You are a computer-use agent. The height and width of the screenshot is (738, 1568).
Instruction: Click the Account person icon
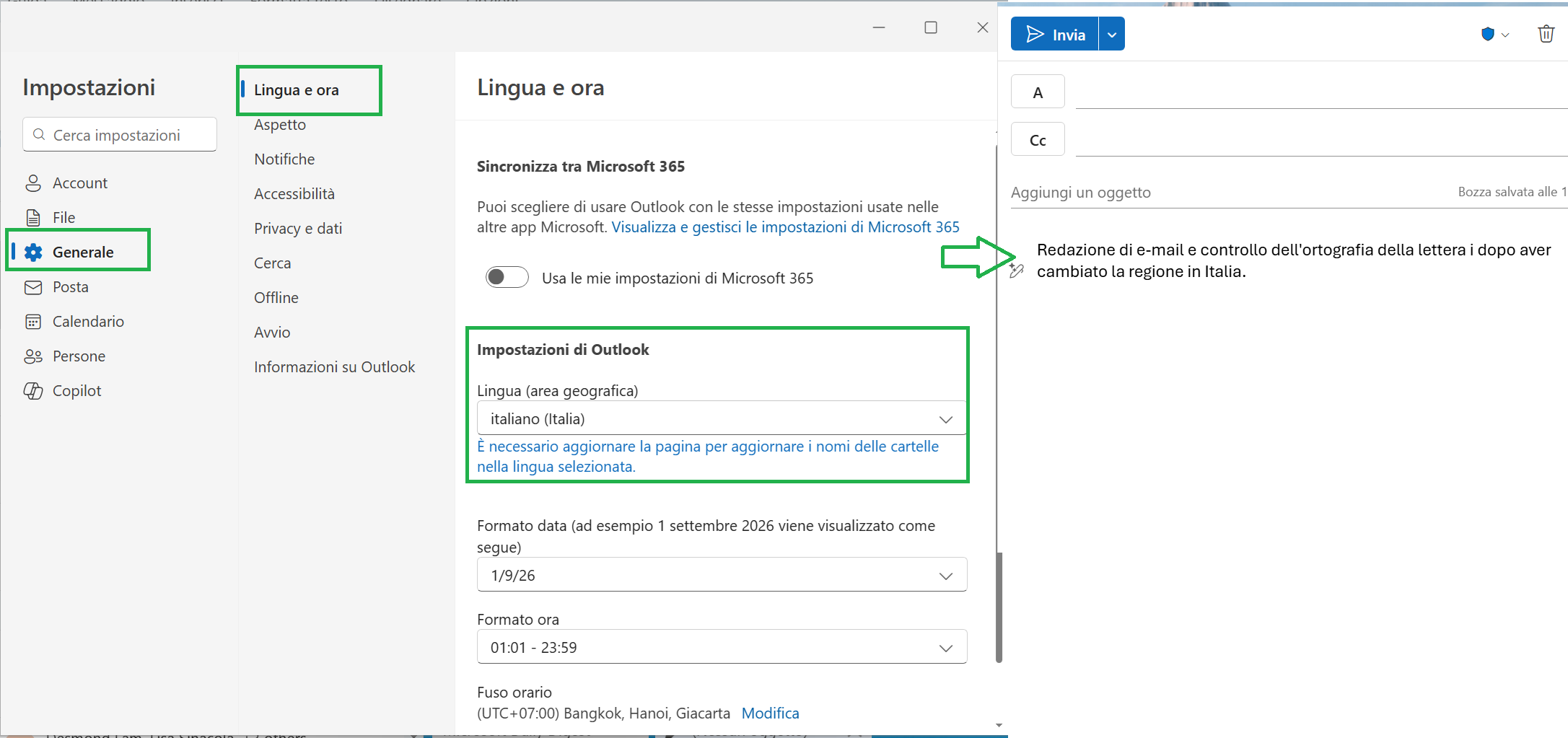[x=33, y=183]
